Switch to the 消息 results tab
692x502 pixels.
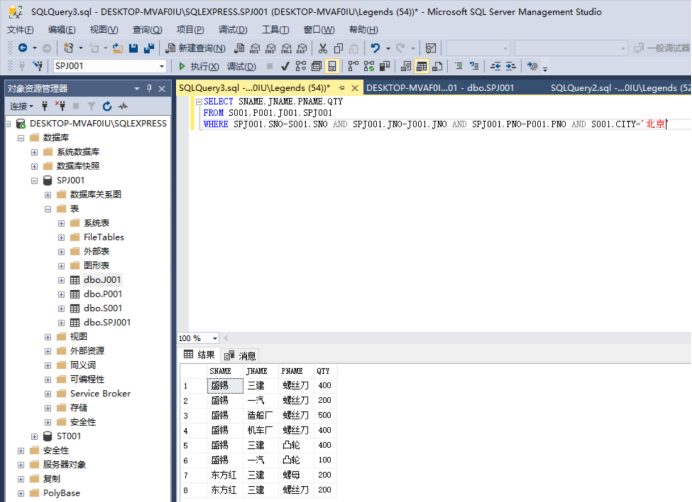(241, 355)
